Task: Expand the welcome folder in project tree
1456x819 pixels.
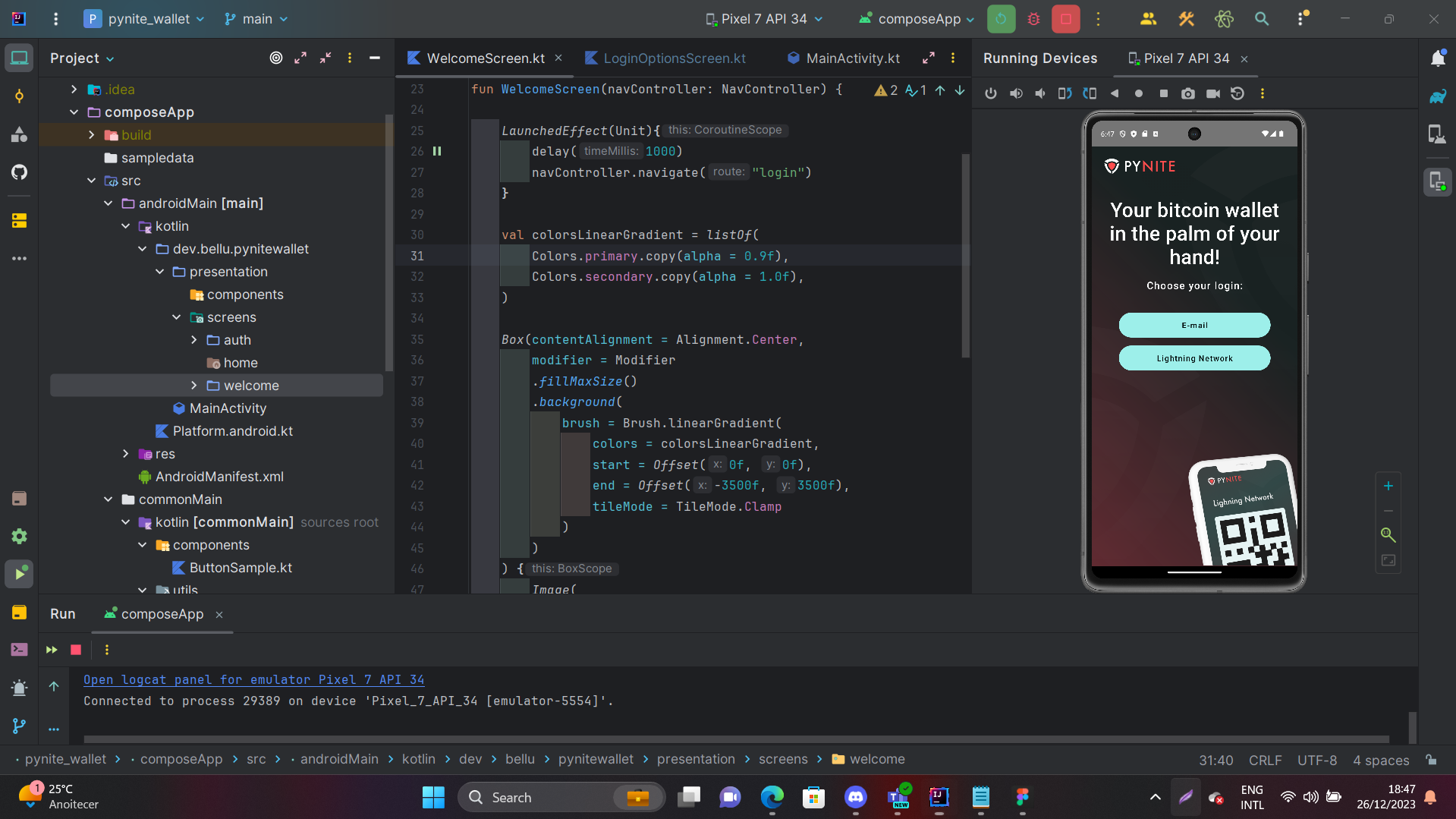Action: pos(194,386)
